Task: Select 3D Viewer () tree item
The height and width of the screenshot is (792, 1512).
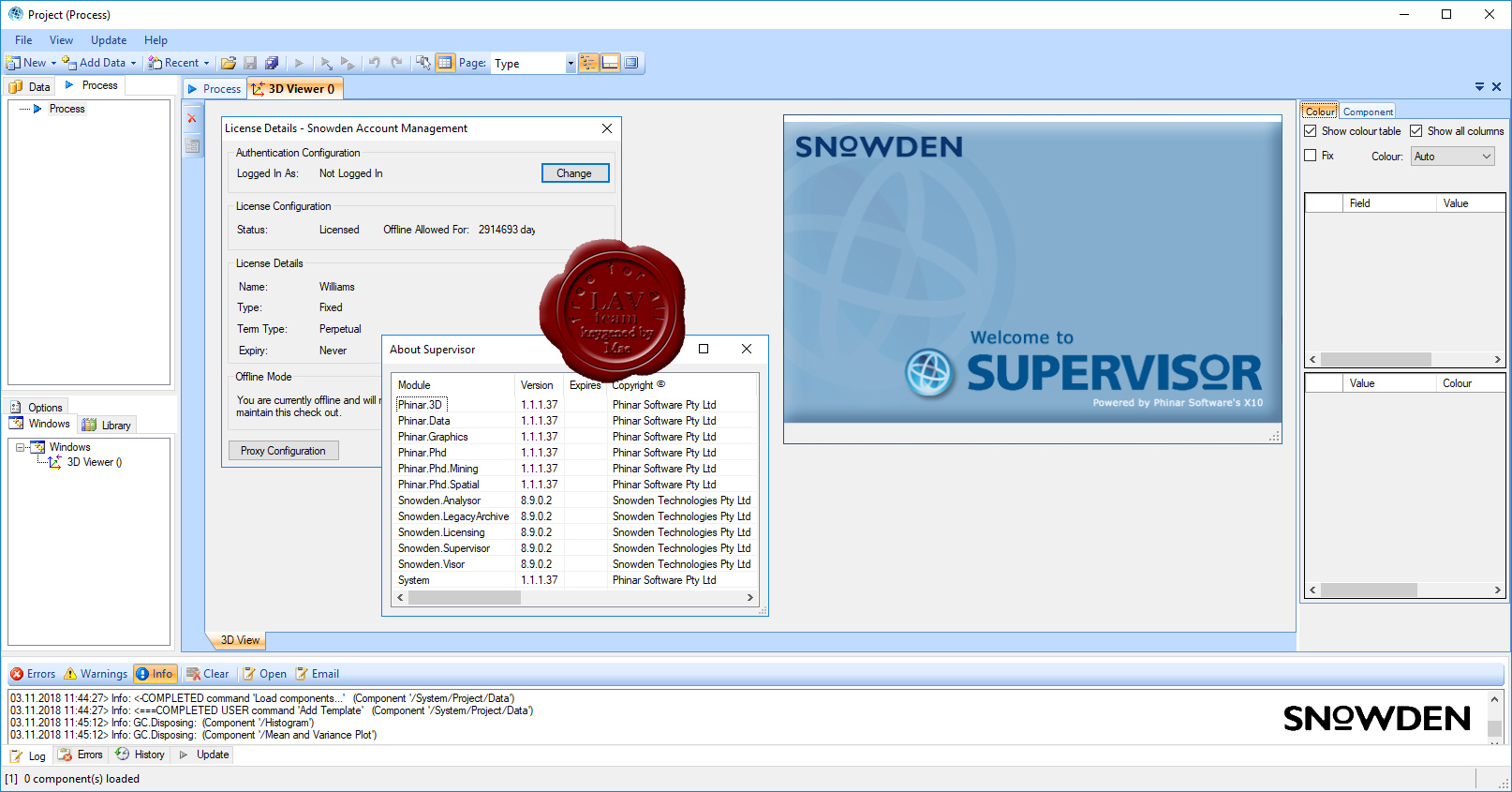Action: 95,462
